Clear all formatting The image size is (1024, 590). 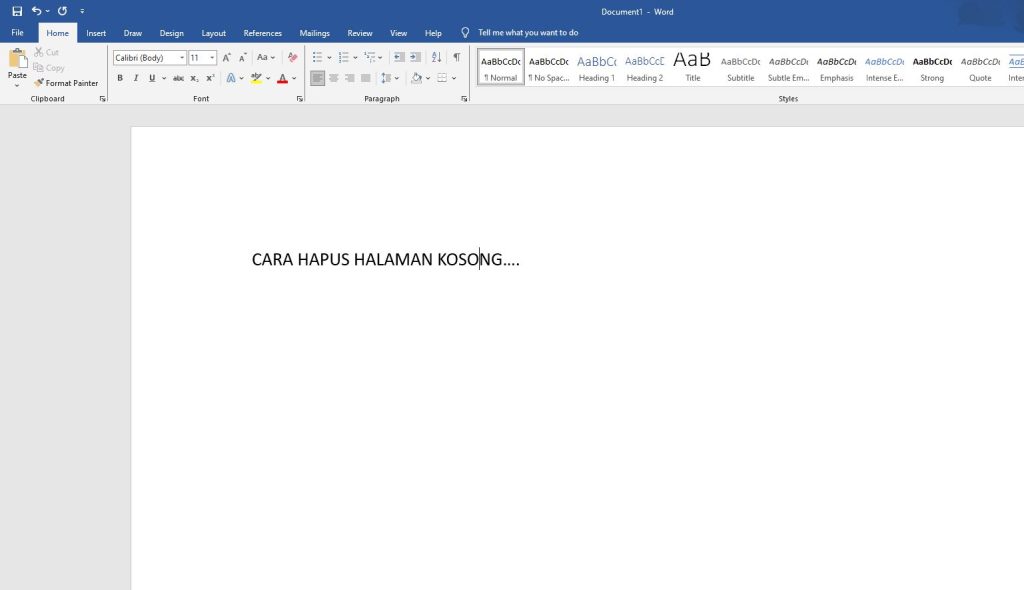pyautogui.click(x=293, y=57)
